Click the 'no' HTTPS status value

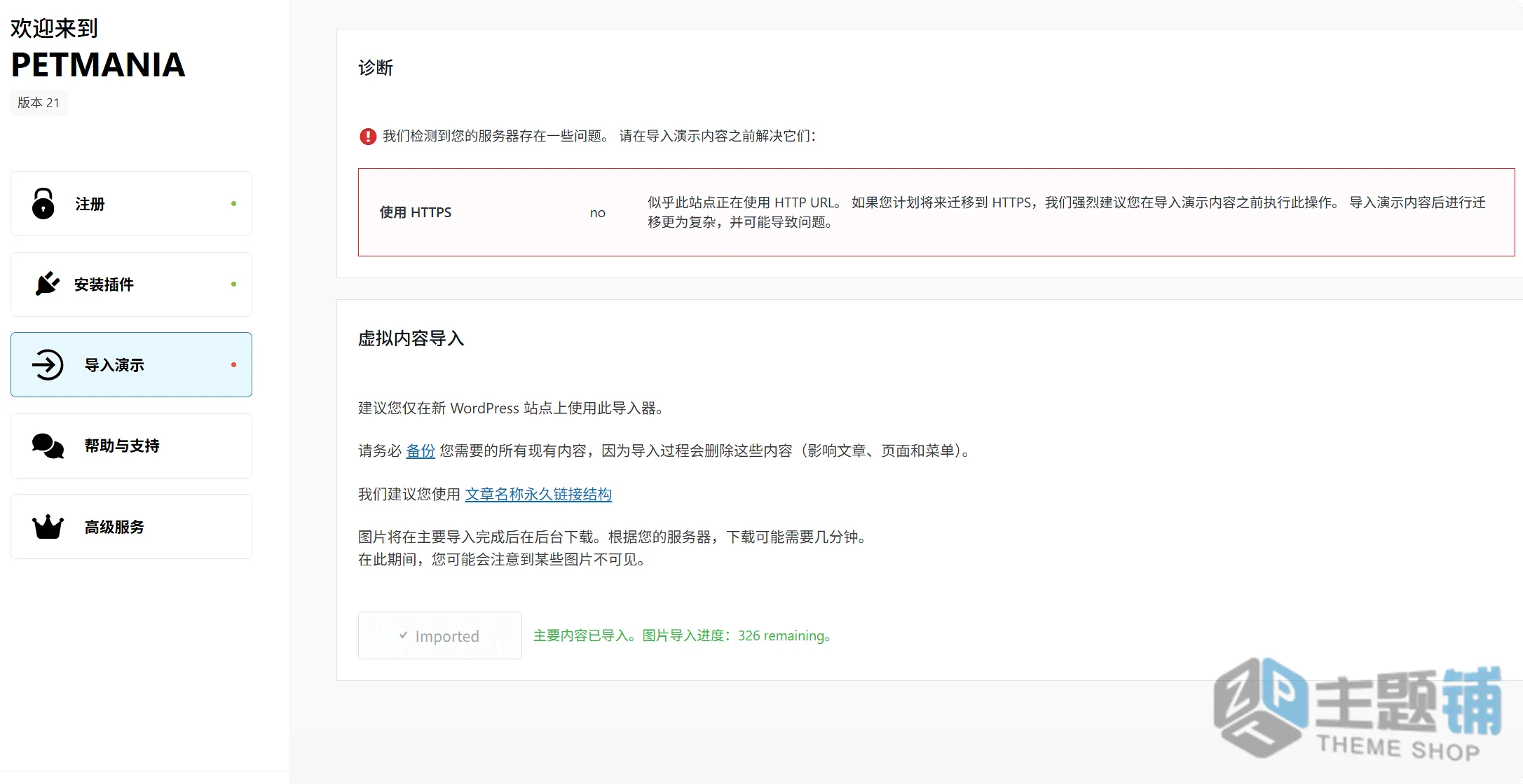[x=598, y=212]
